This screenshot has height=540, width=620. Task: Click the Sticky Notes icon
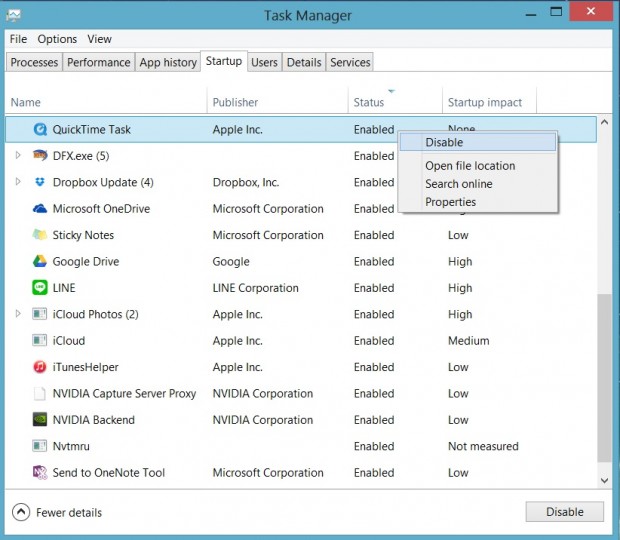click(x=40, y=234)
